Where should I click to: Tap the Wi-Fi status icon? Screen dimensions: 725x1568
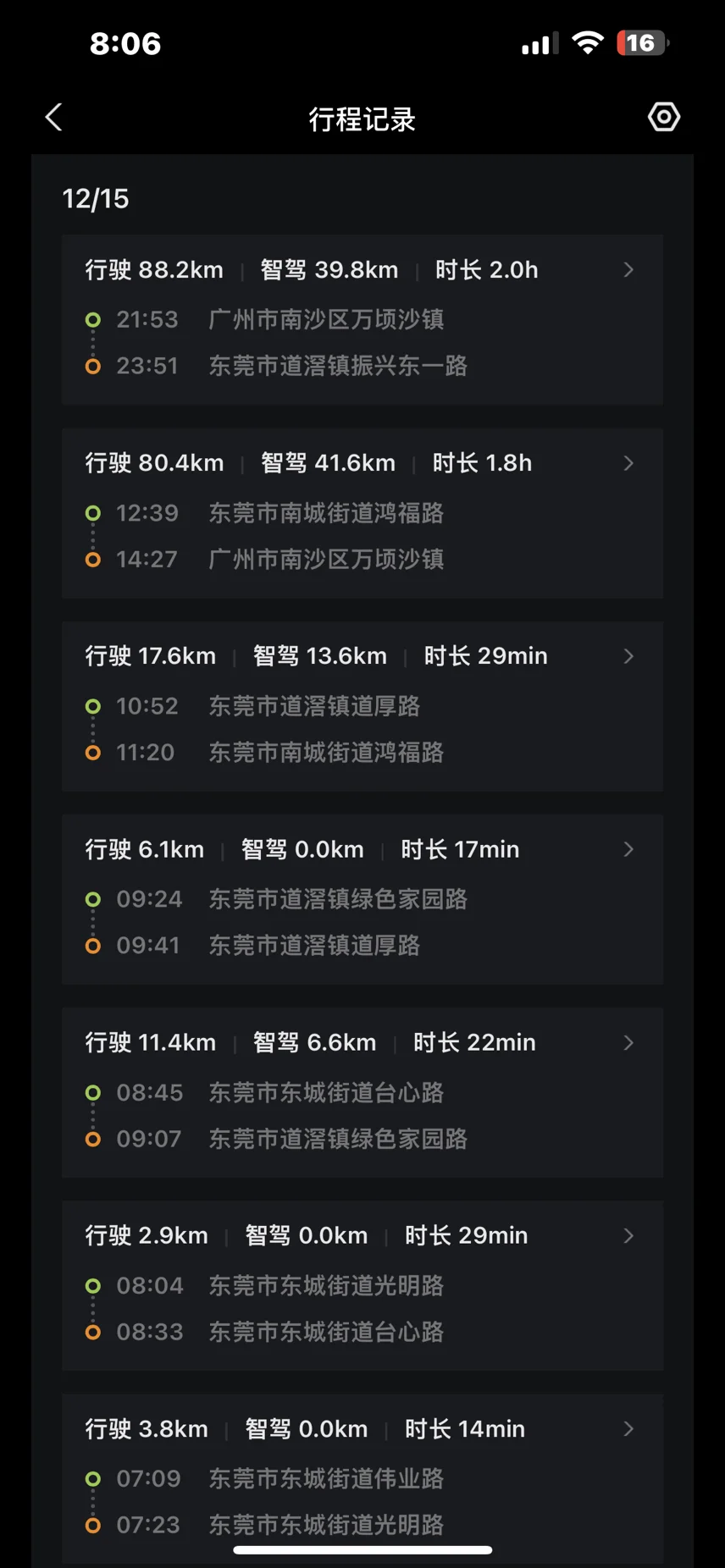[587, 42]
